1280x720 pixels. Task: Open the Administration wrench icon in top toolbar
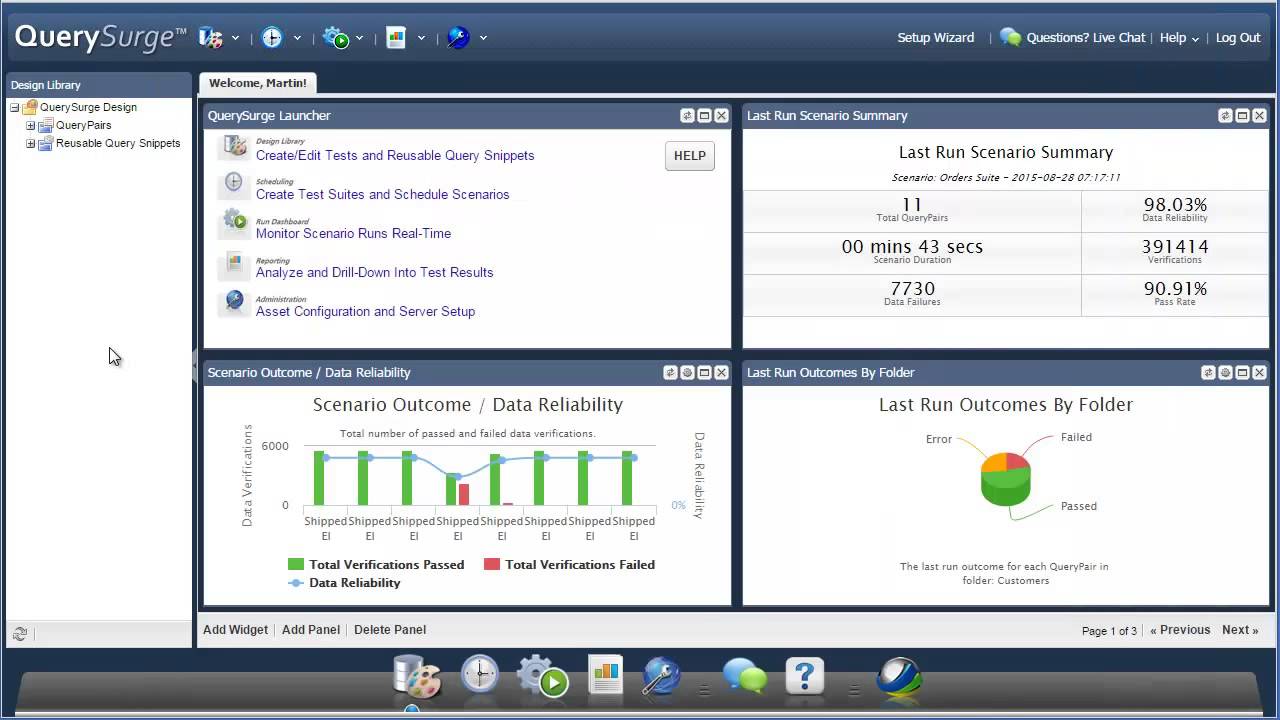pos(458,38)
